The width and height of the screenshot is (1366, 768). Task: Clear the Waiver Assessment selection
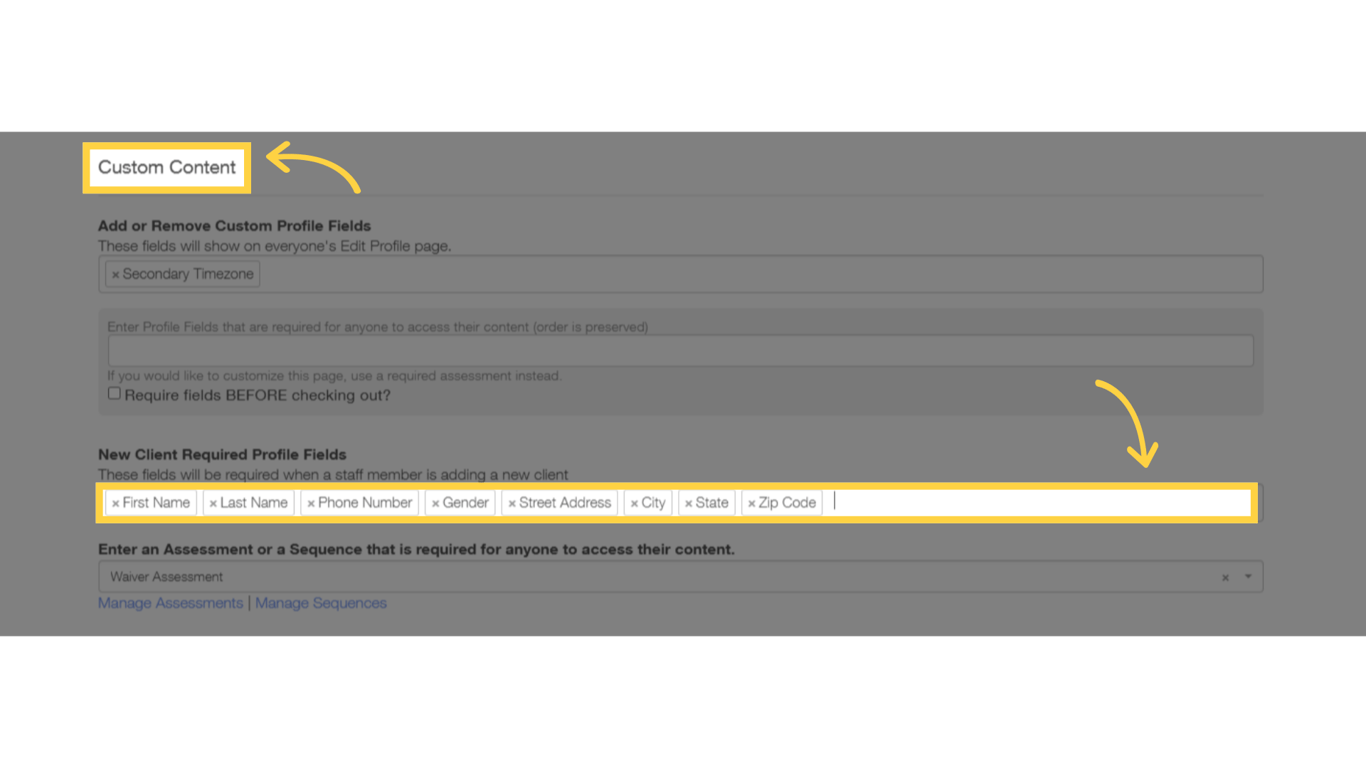pyautogui.click(x=1224, y=576)
